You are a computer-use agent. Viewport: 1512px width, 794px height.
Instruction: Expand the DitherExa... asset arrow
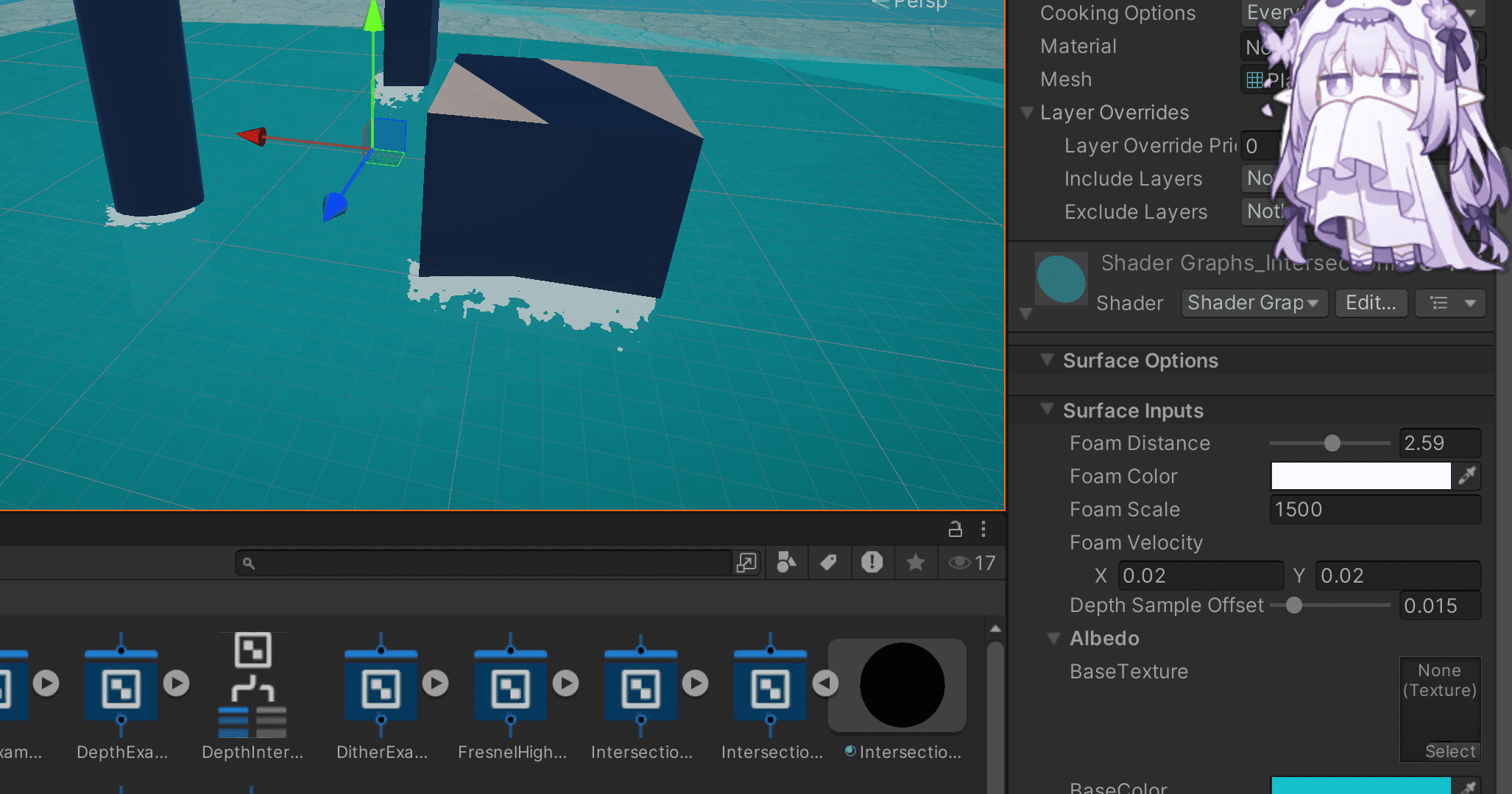tap(436, 684)
